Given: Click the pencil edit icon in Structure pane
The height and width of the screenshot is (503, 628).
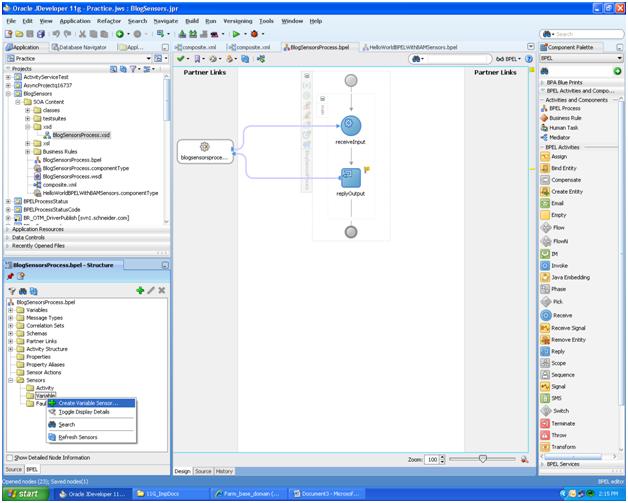Looking at the screenshot, I should tap(151, 290).
